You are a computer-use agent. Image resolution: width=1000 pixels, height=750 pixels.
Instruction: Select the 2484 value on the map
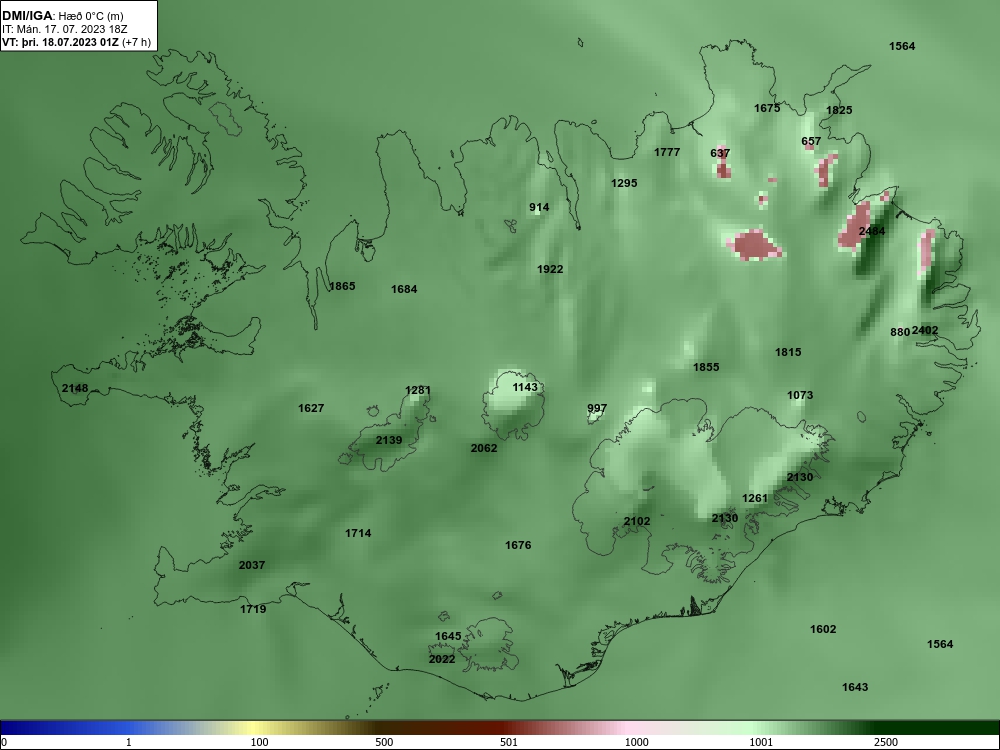(872, 232)
